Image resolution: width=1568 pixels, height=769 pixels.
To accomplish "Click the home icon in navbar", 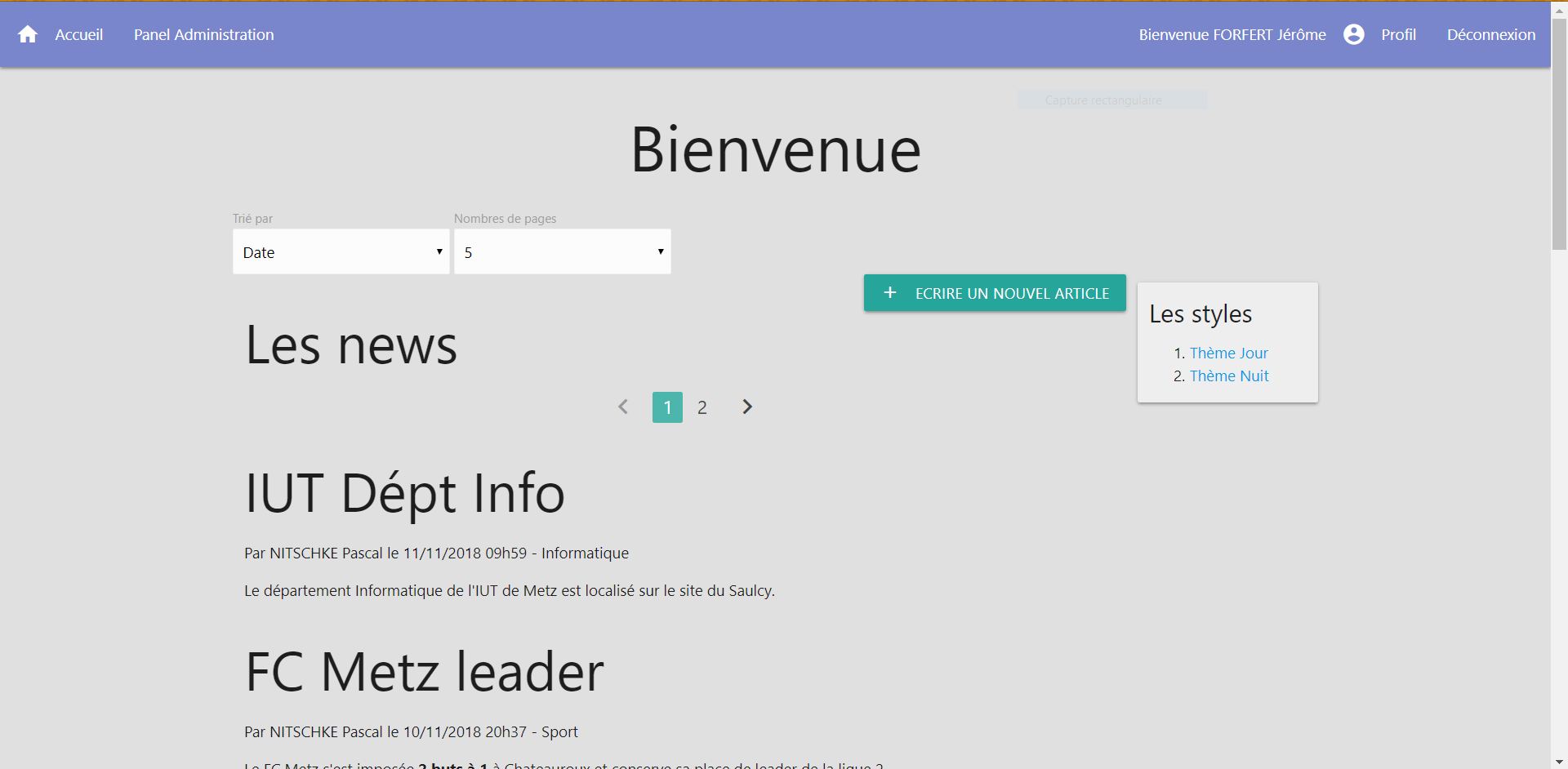I will [x=28, y=34].
